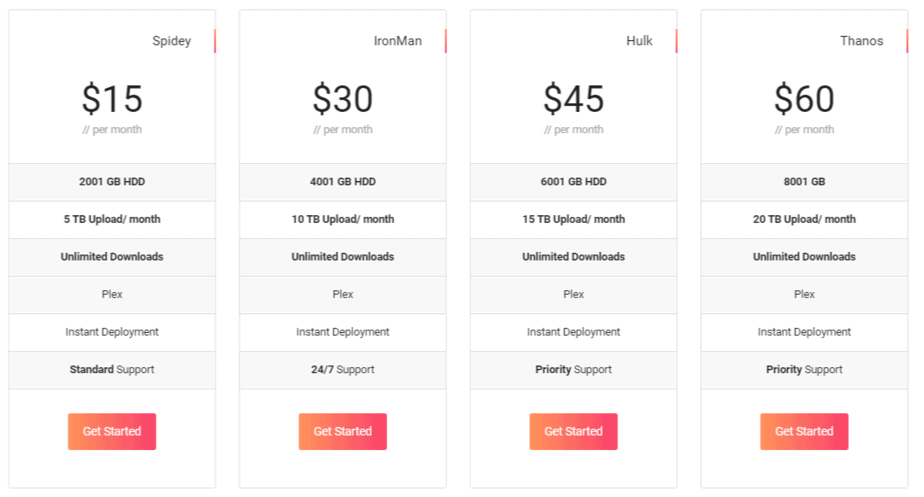Click the $15 per month price
The image size is (924, 497).
click(112, 99)
